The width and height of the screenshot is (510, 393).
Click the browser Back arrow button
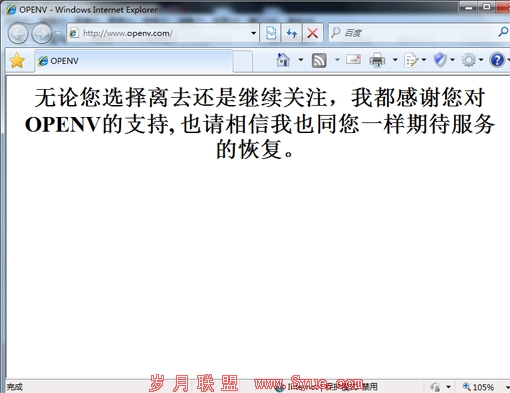(18, 33)
